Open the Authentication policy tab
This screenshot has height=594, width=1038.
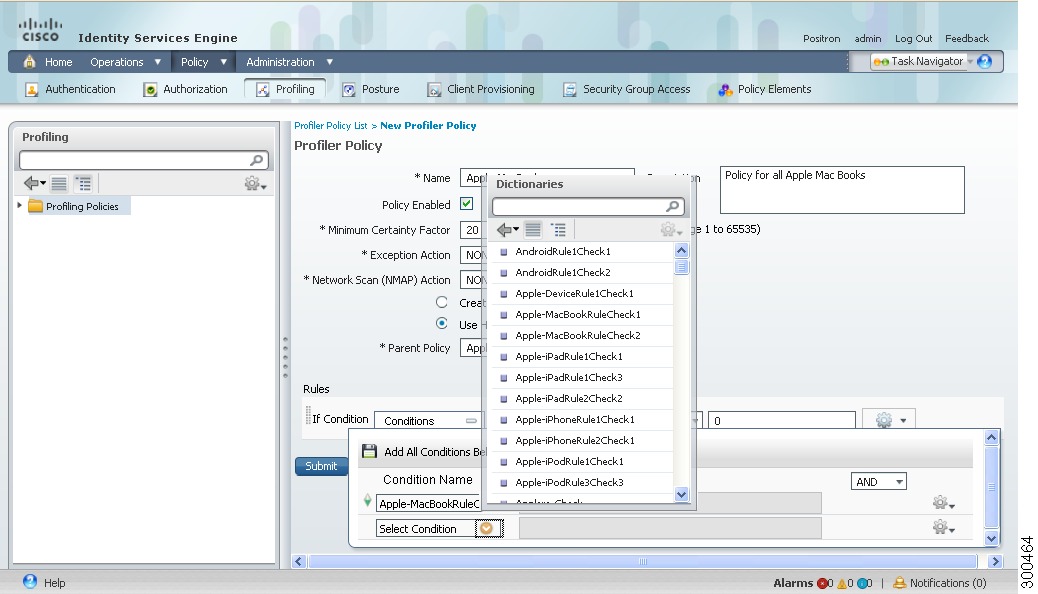point(70,89)
